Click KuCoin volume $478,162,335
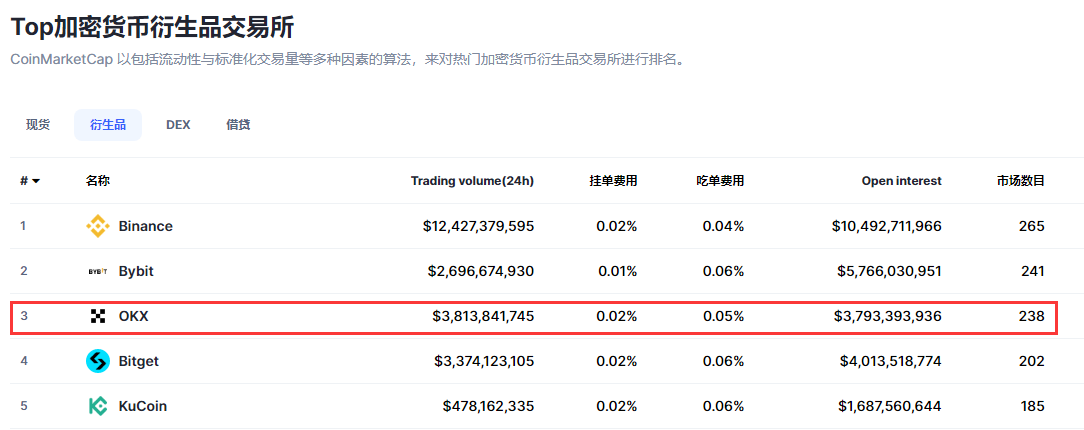The height and width of the screenshot is (430, 1084). click(x=489, y=406)
